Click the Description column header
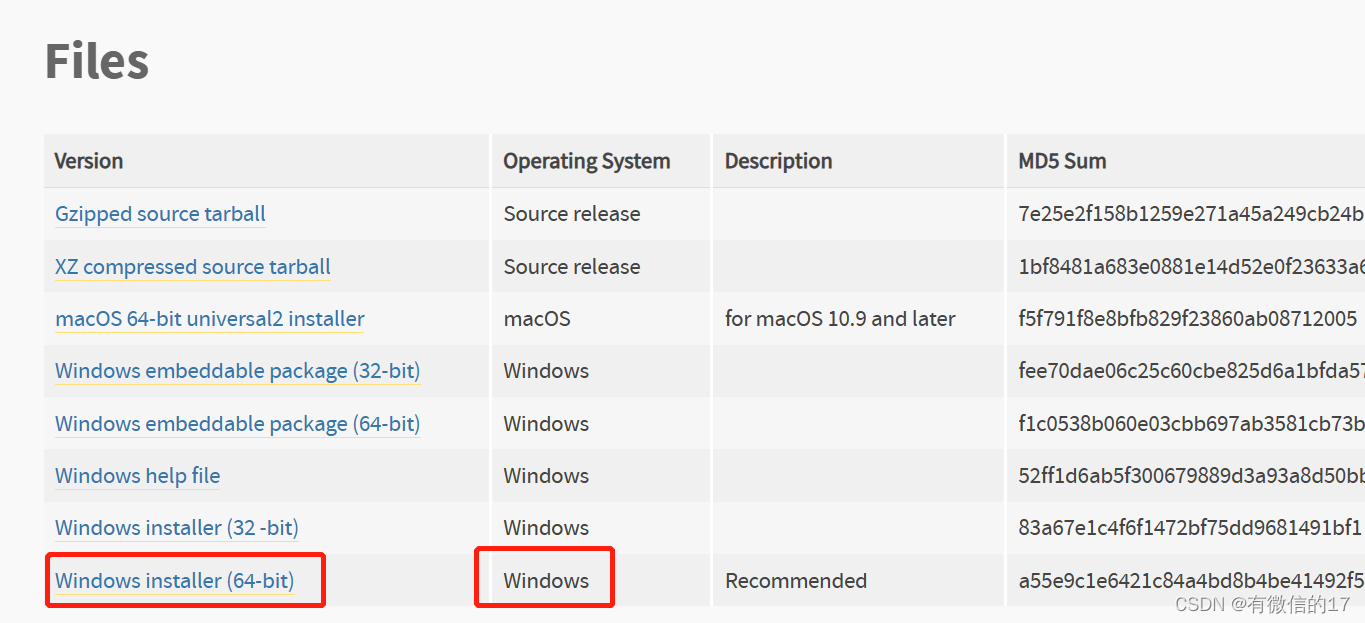This screenshot has height=623, width=1365. tap(778, 160)
